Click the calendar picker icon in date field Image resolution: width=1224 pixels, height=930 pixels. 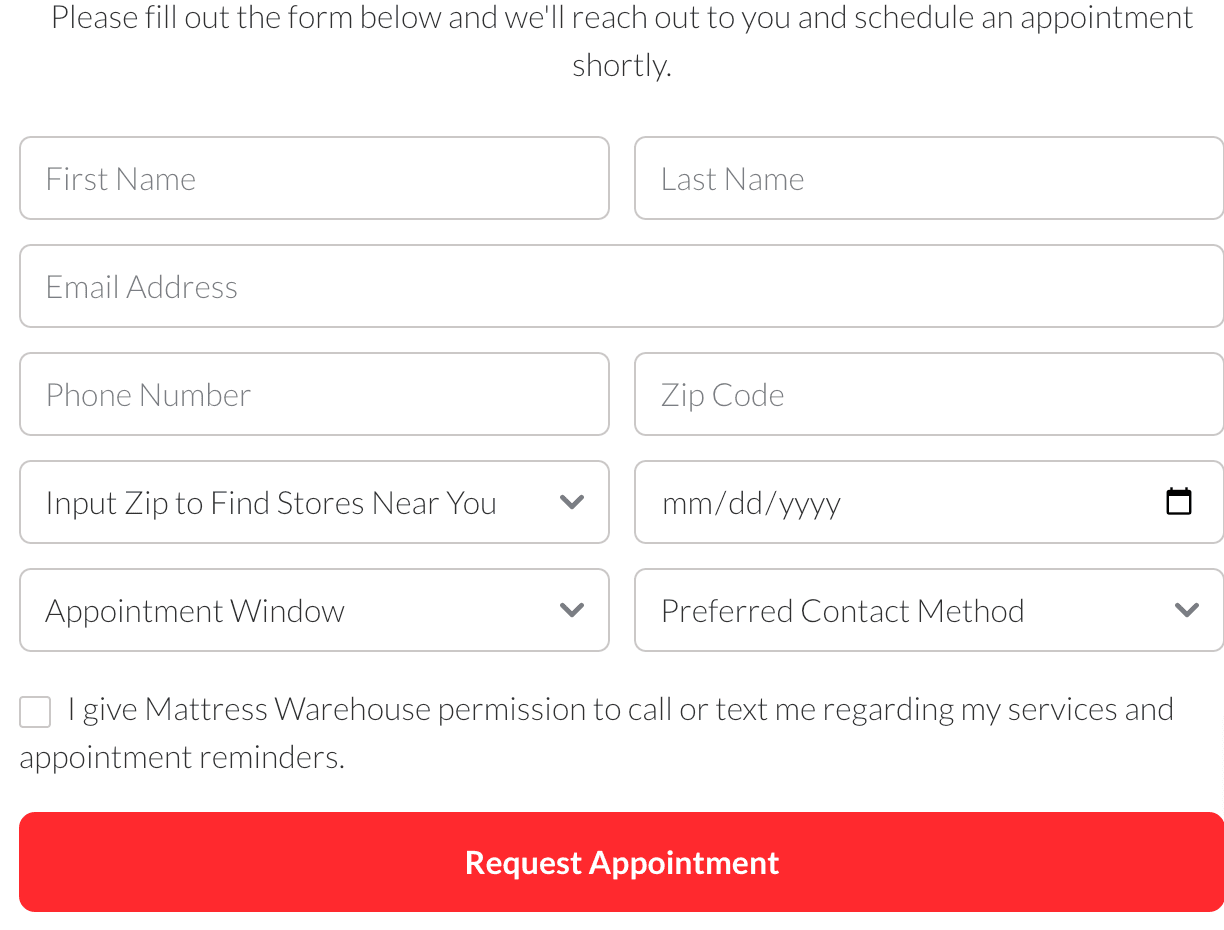click(x=1179, y=501)
